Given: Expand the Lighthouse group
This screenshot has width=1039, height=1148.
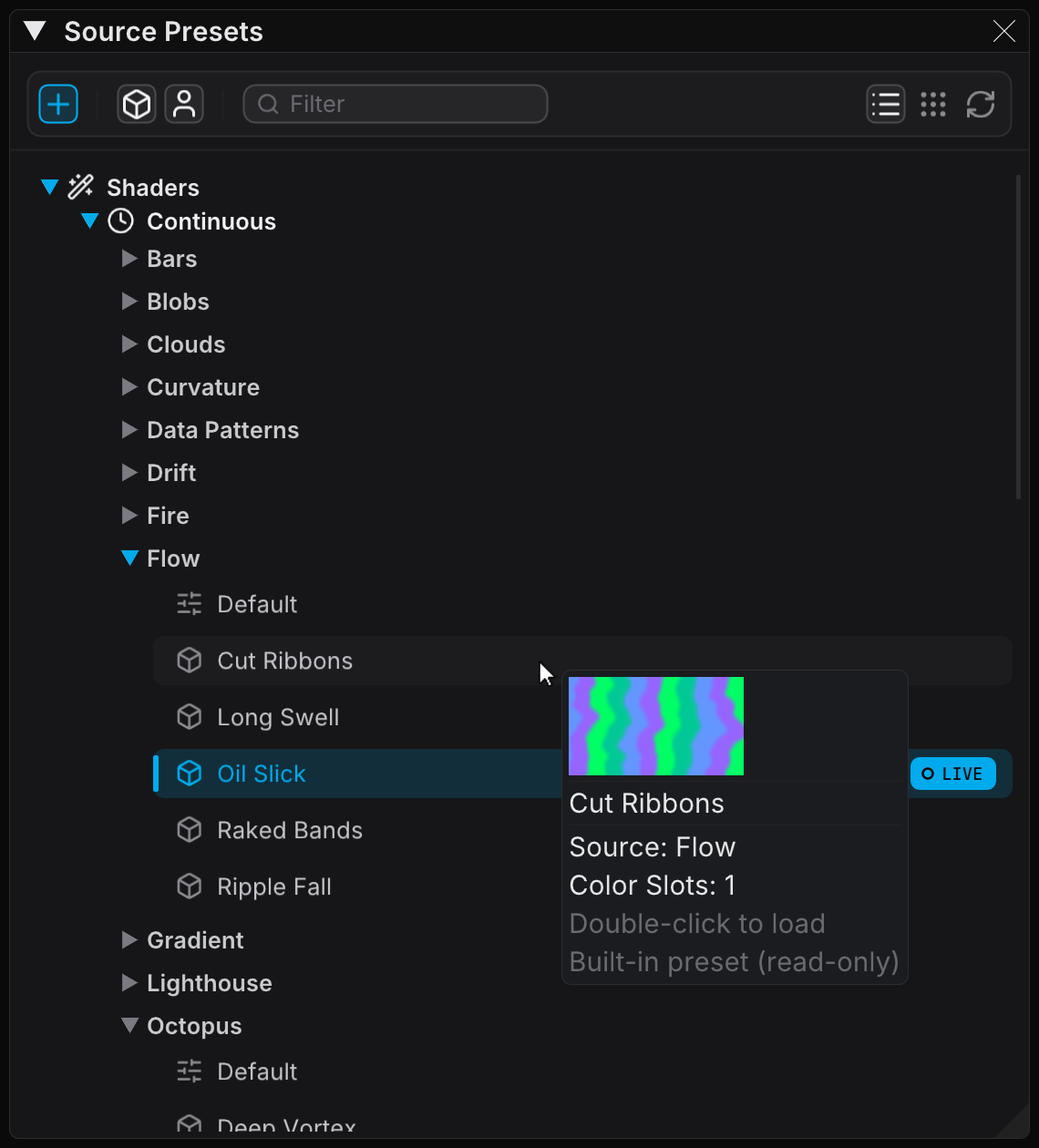Looking at the screenshot, I should coord(129,983).
